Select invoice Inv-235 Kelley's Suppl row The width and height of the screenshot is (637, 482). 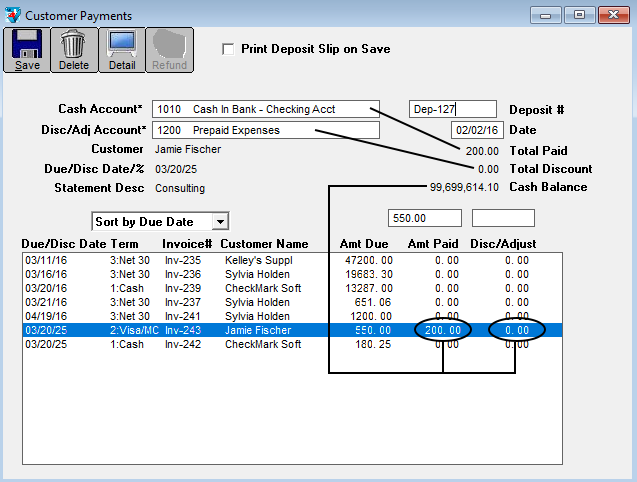[200, 260]
